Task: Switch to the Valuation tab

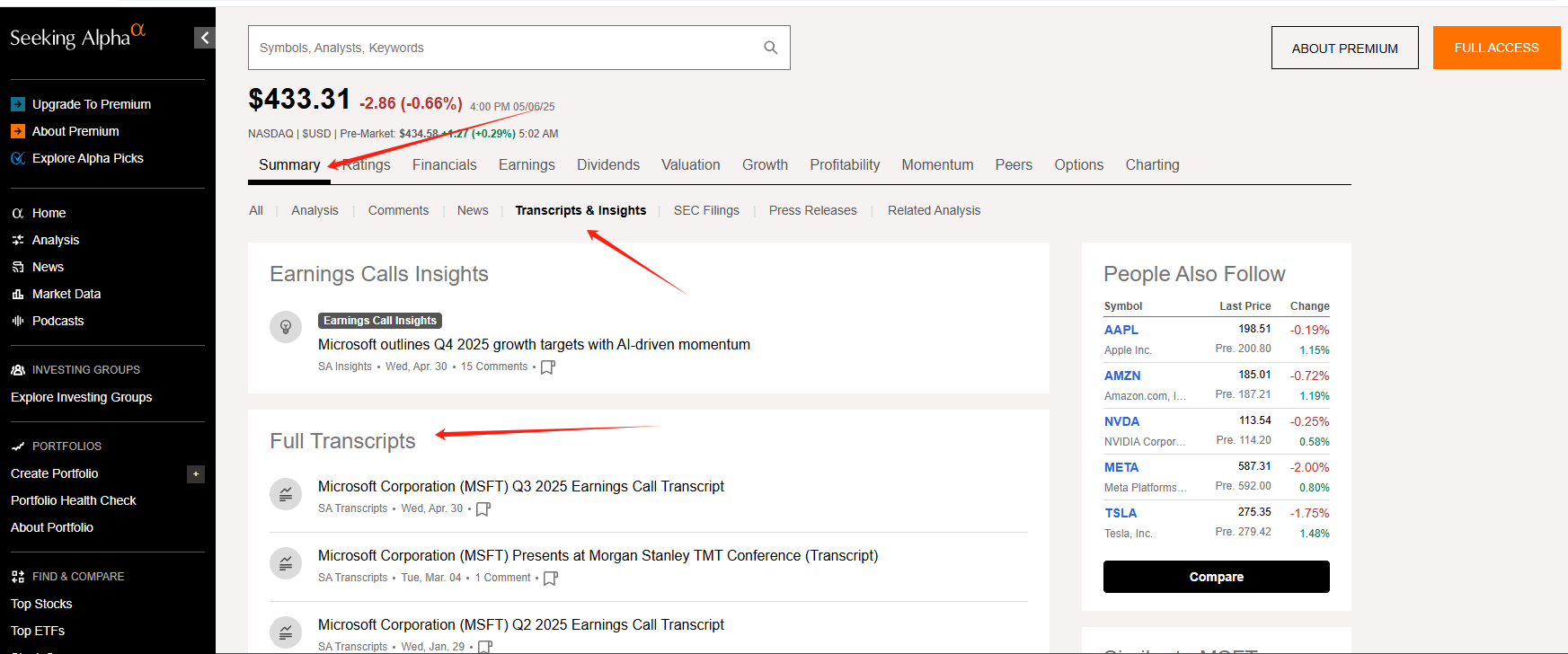Action: click(x=691, y=165)
